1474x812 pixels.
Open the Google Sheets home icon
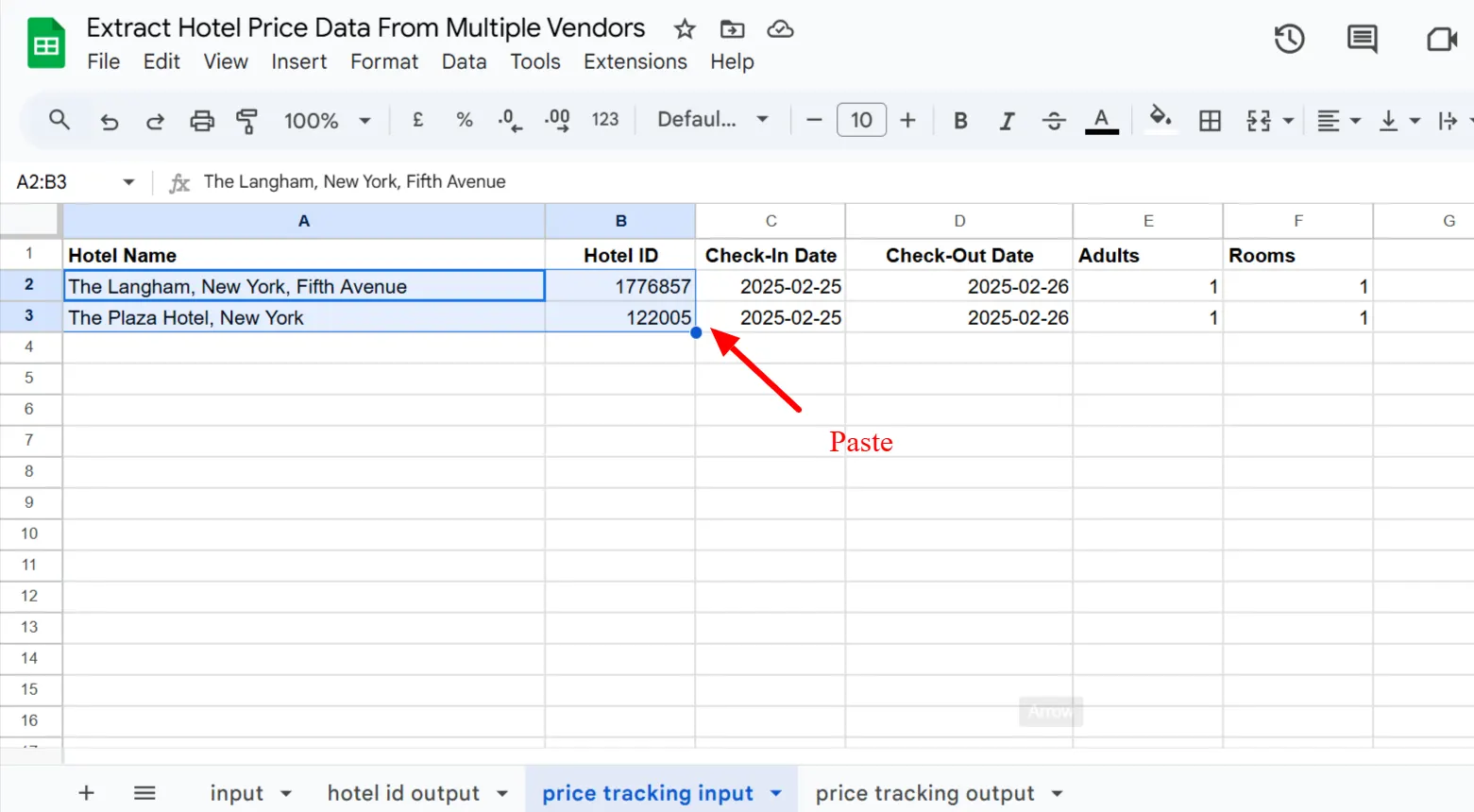[45, 43]
